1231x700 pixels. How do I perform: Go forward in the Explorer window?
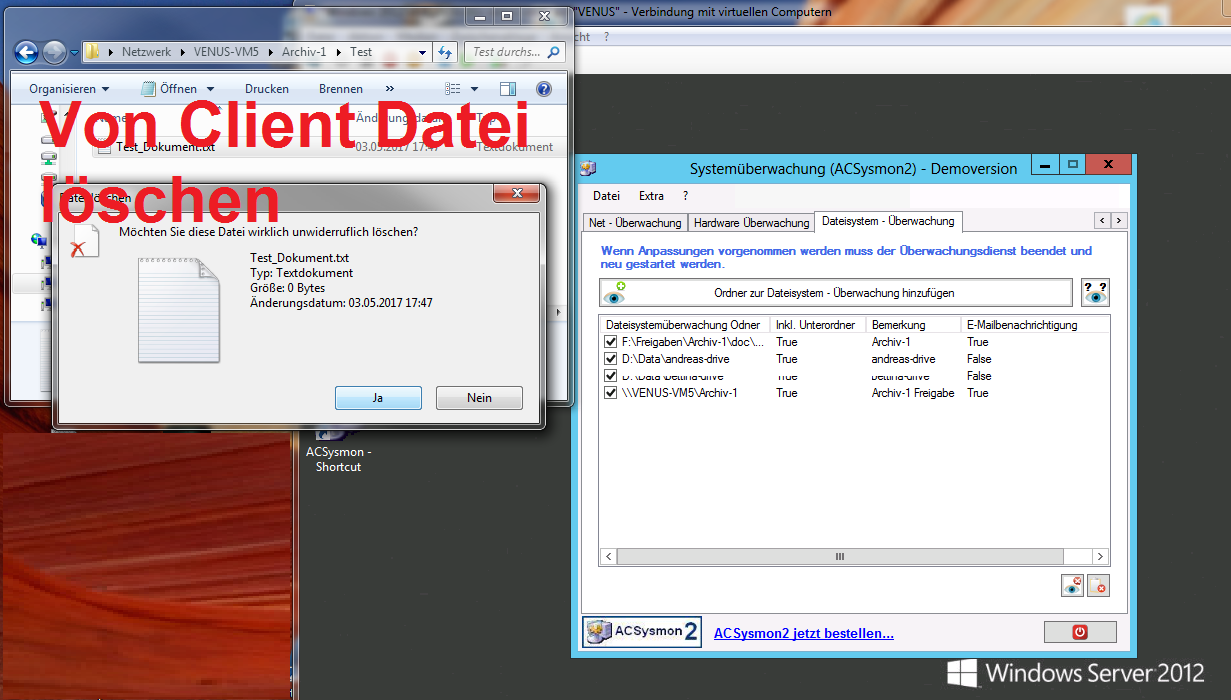[x=54, y=52]
